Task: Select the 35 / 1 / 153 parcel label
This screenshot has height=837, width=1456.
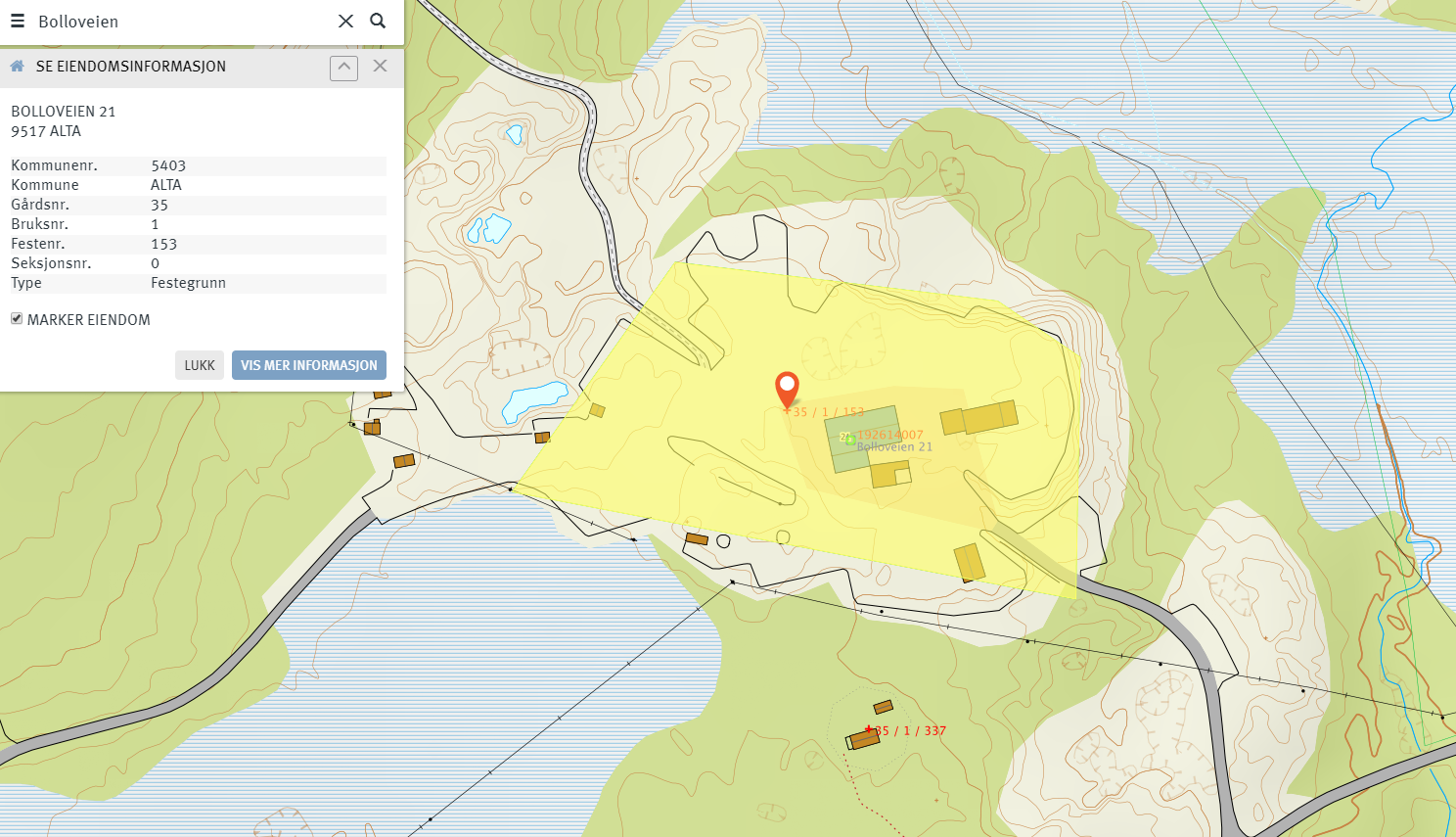Action: pyautogui.click(x=829, y=412)
